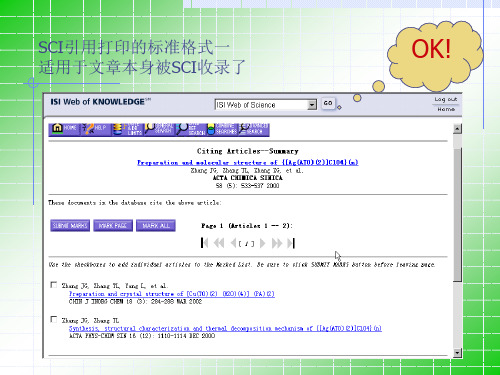Click the GO button
Image resolution: width=500 pixels, height=375 pixels.
[328, 103]
